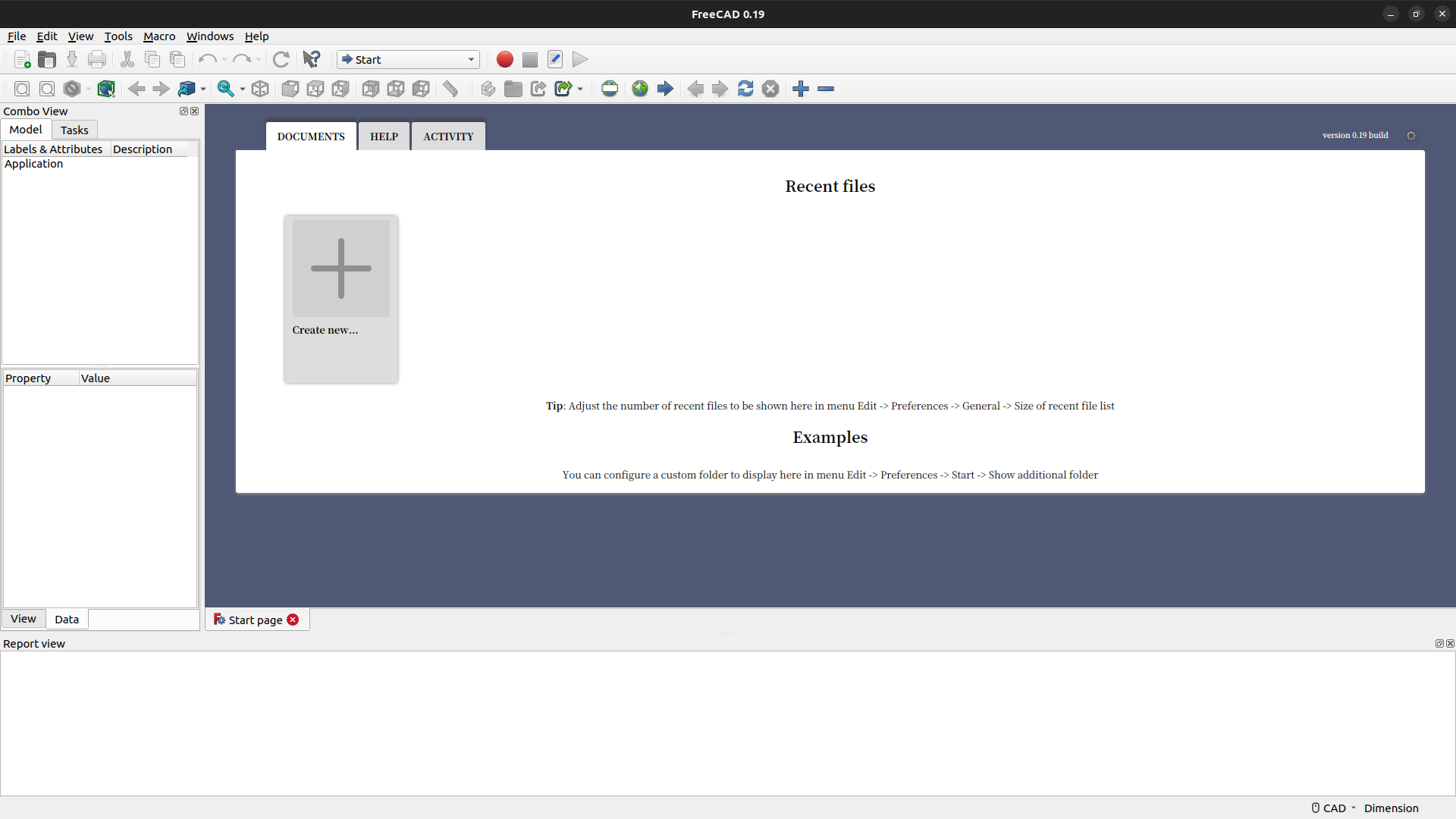Click the New document icon
The image size is (1456, 819).
point(22,59)
